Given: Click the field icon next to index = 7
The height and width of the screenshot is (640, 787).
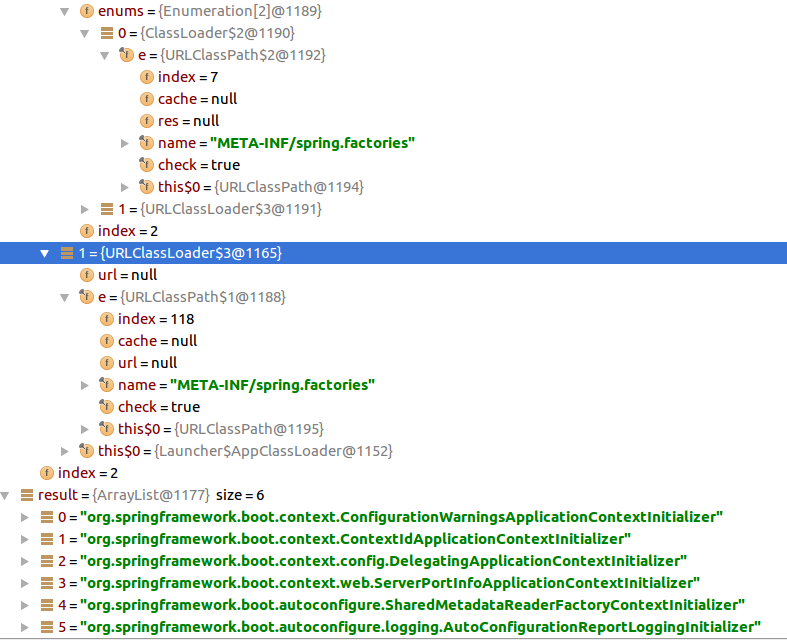Looking at the screenshot, I should 147,77.
